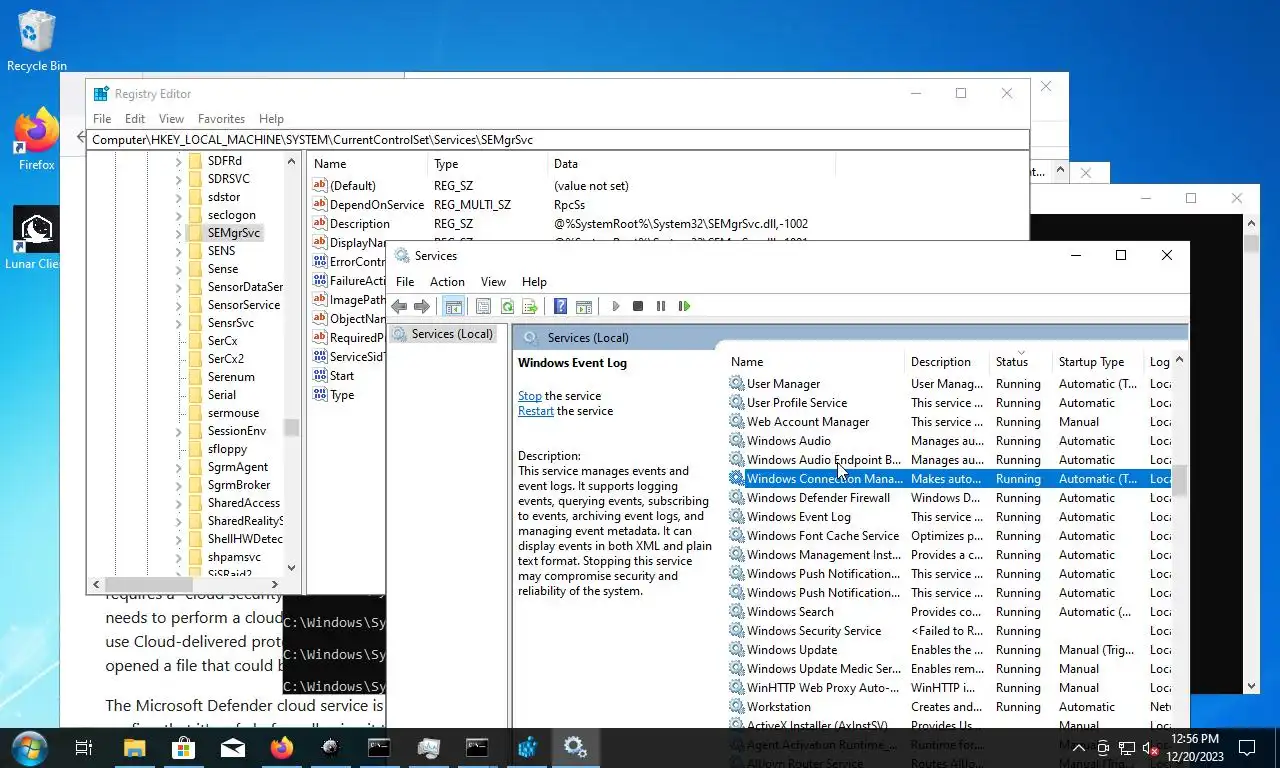
Task: Click the Start Service play icon
Action: click(615, 306)
